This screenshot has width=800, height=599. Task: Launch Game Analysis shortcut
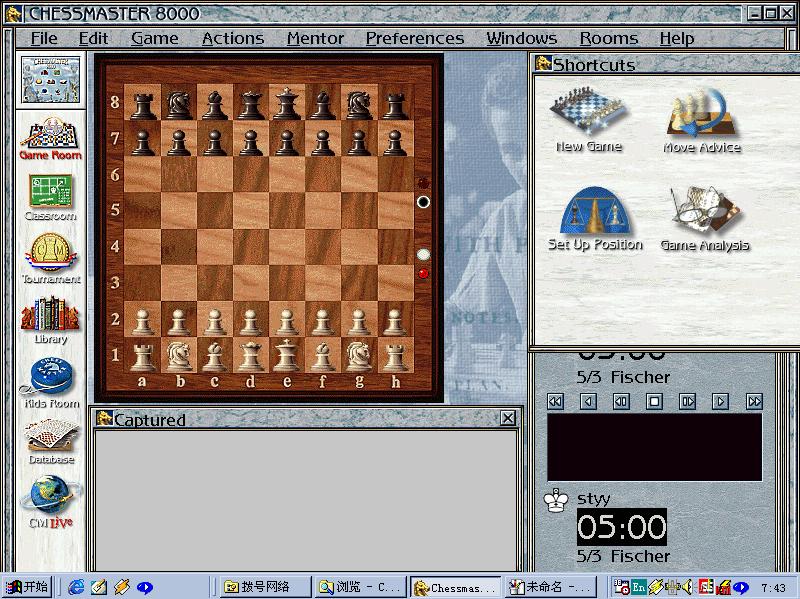(705, 218)
